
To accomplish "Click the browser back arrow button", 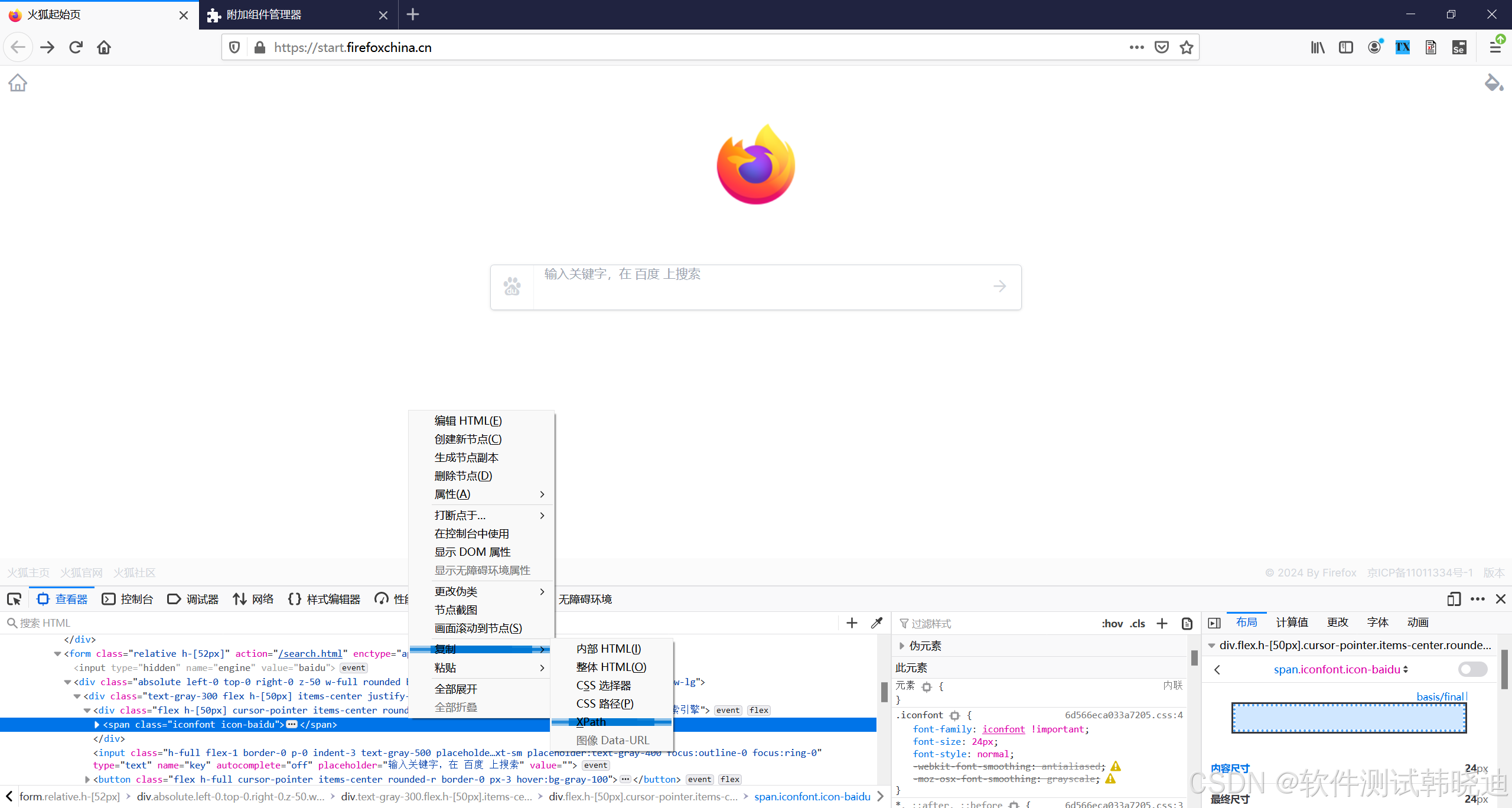I will point(18,47).
